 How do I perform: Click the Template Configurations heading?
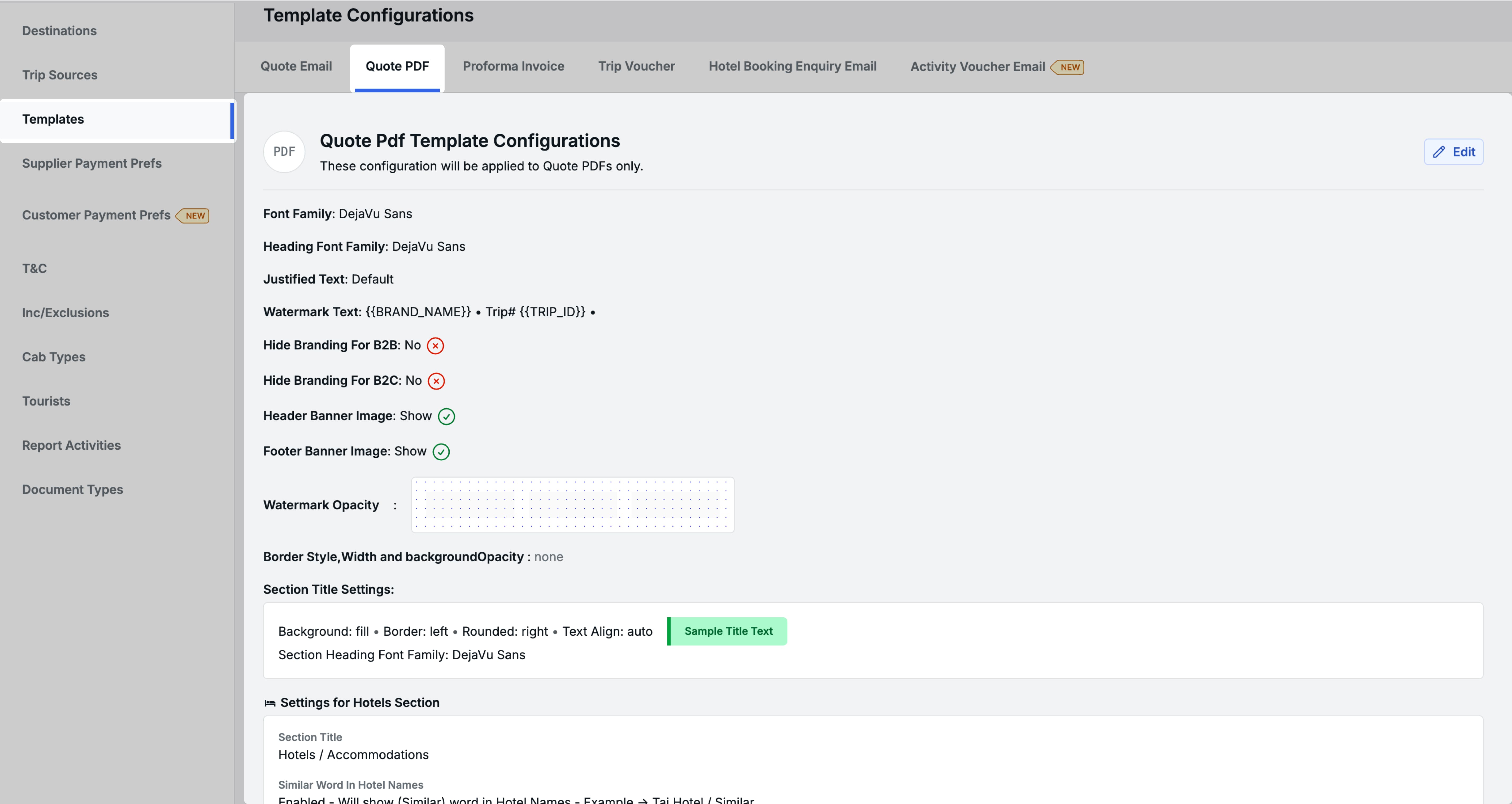click(x=369, y=15)
